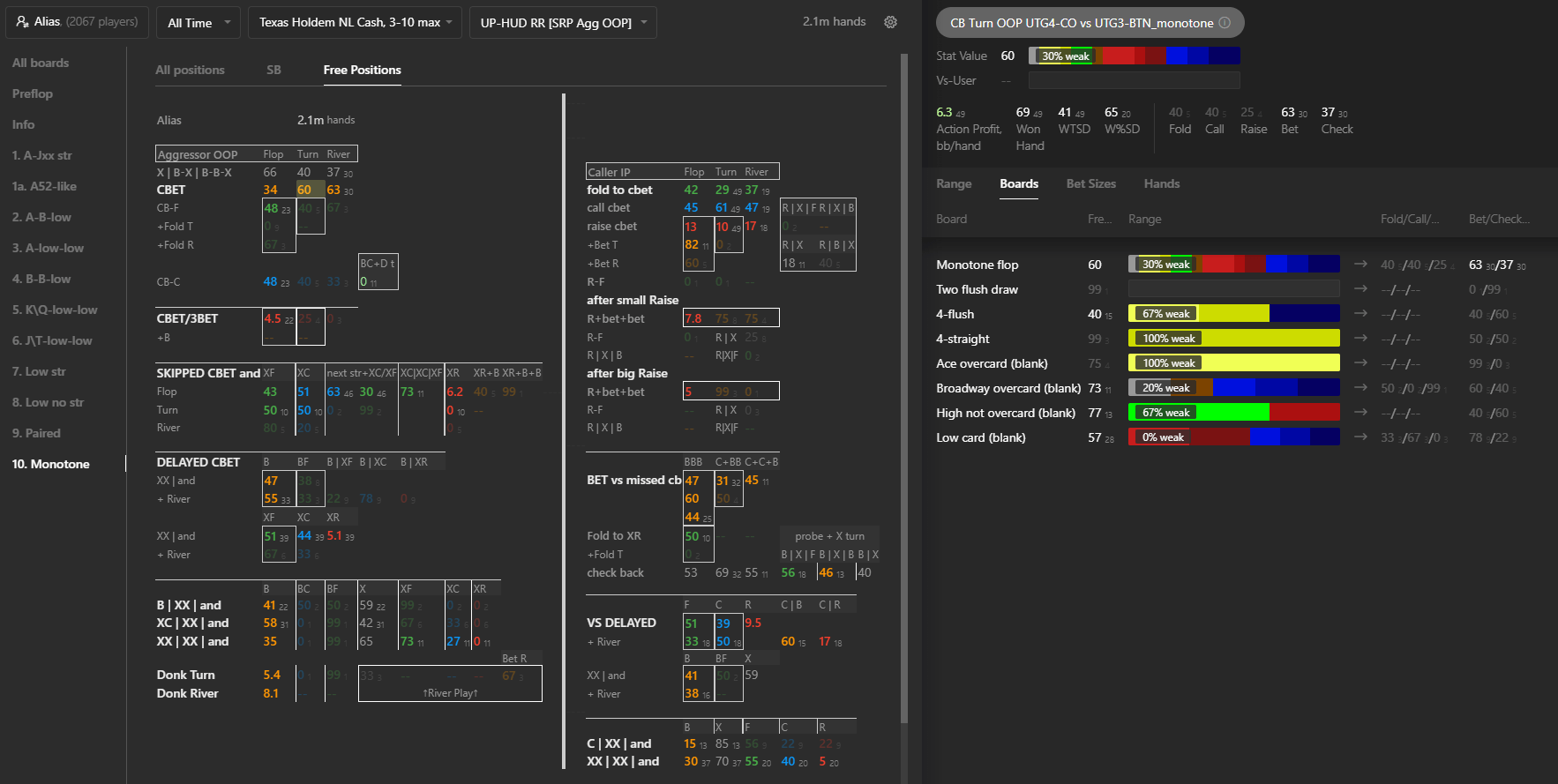This screenshot has height=784, width=1558.
Task: Click the highlighted CBET Turn value 60
Action: [x=304, y=190]
